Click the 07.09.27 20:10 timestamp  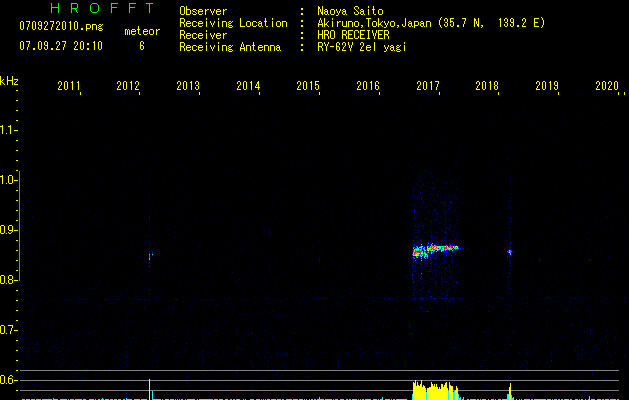tap(61, 46)
